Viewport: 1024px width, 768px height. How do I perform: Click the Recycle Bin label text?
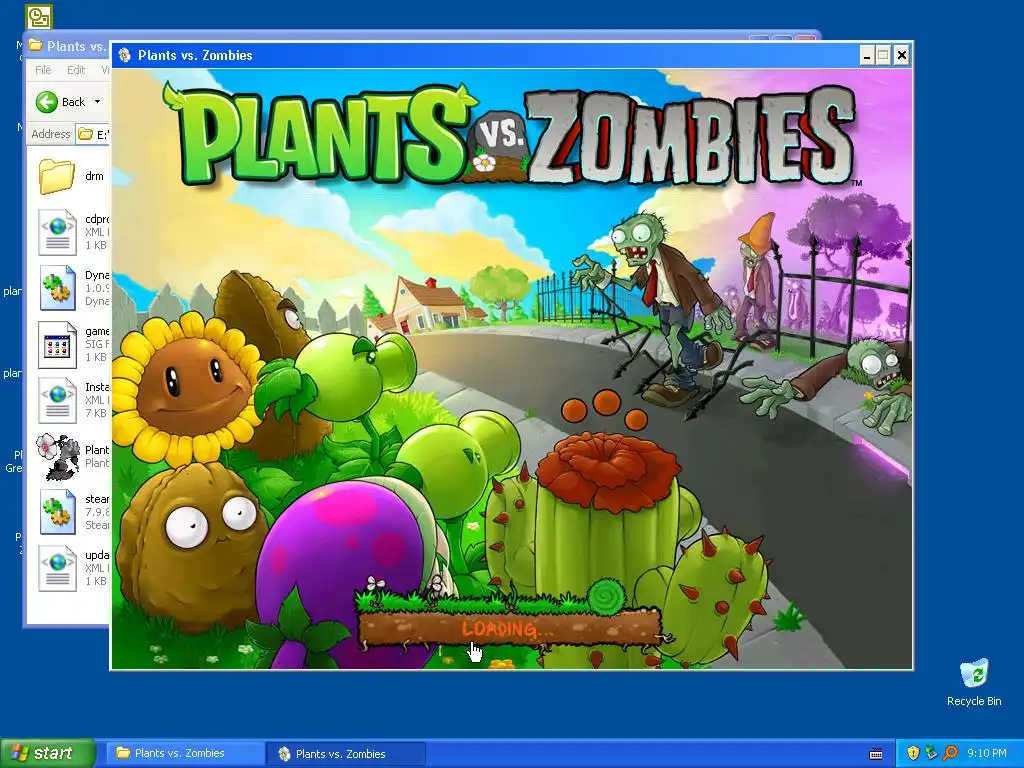click(974, 701)
